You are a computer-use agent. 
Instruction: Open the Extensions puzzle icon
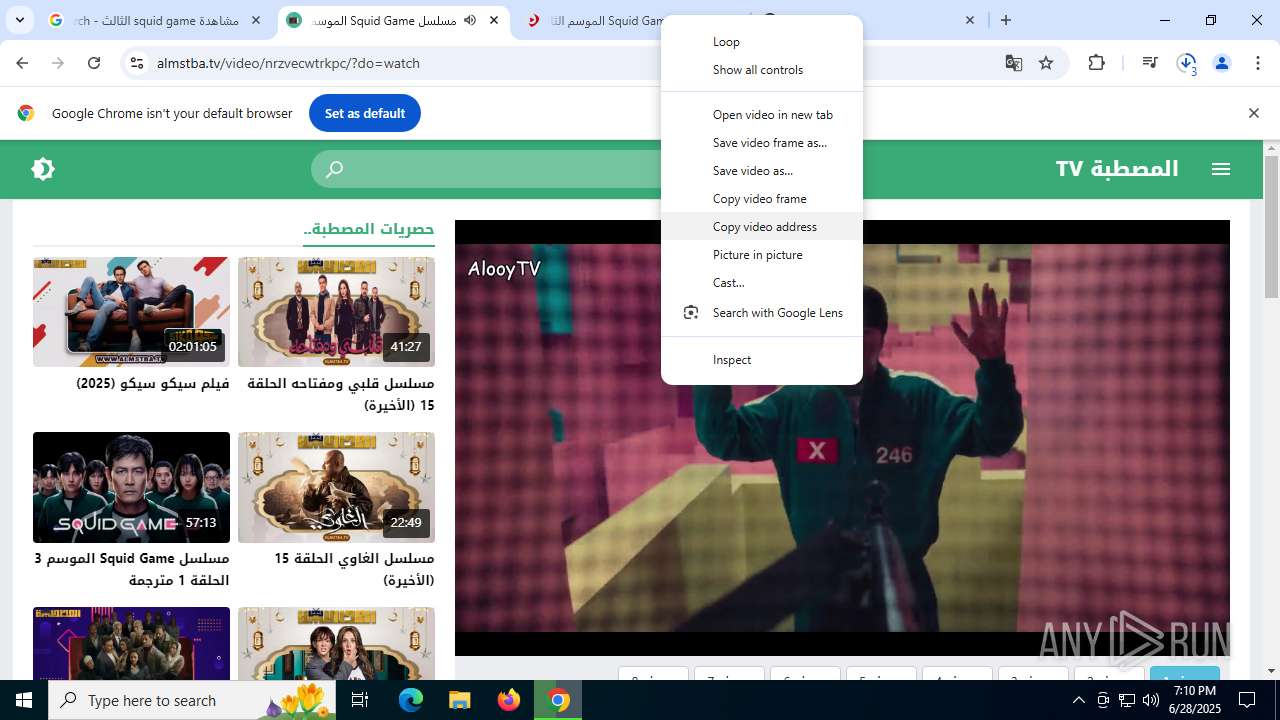click(x=1097, y=63)
